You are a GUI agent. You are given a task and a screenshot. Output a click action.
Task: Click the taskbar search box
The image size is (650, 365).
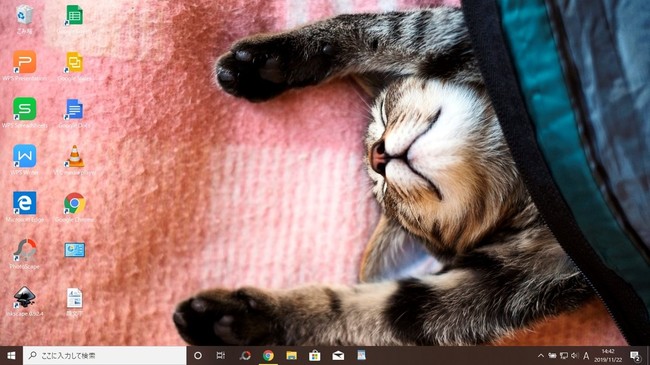tap(104, 355)
